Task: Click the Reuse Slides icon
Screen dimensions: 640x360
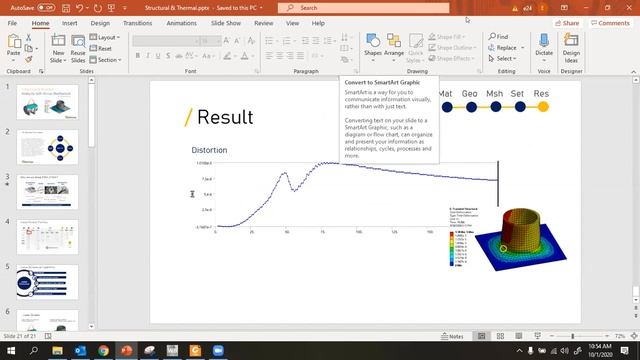Action: coord(78,41)
